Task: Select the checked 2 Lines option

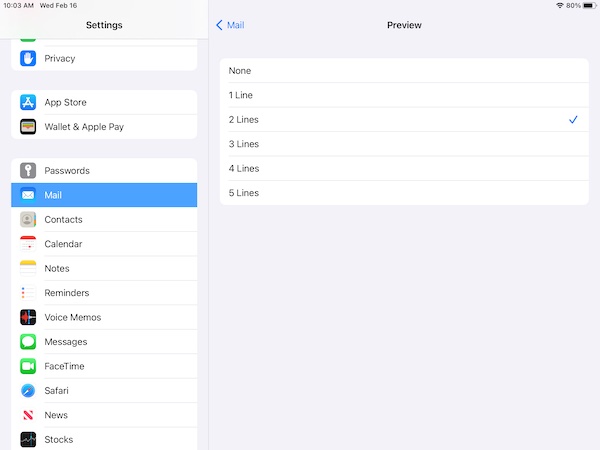Action: 404,120
